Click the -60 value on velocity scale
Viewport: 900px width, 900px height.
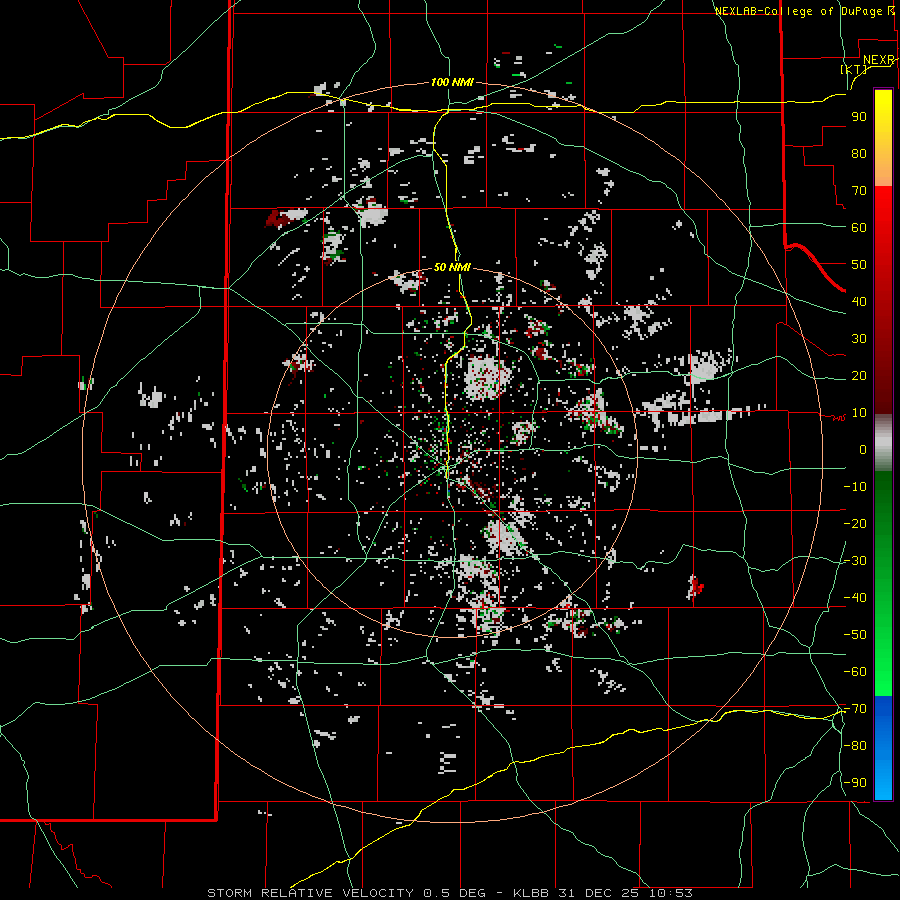(x=855, y=672)
